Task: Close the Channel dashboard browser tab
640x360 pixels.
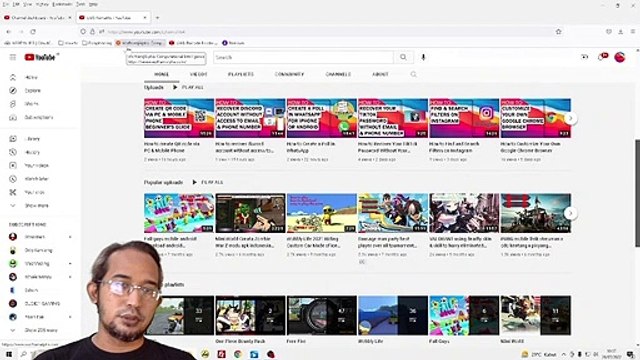Action: point(70,18)
